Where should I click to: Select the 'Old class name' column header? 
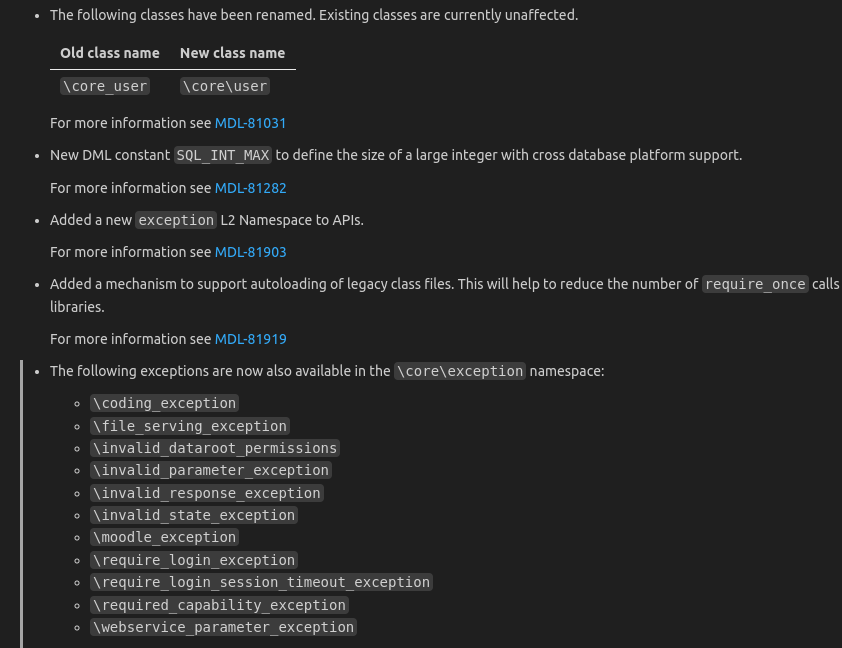(110, 53)
